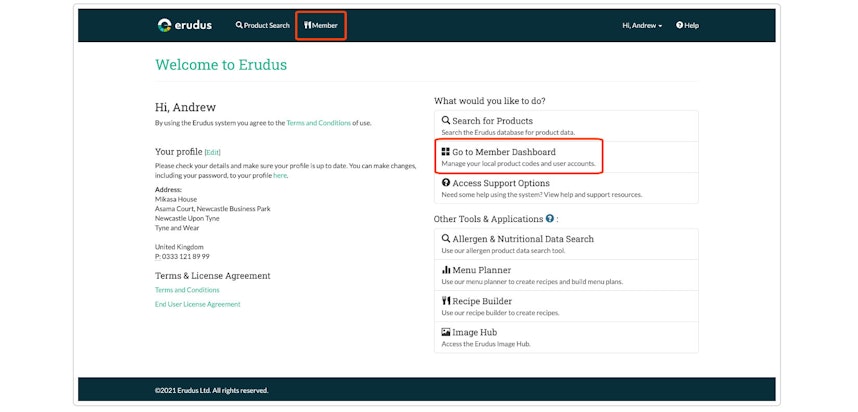Open Terms and Conditions under License Agreement
Screen dimensions: 858x412
point(187,290)
